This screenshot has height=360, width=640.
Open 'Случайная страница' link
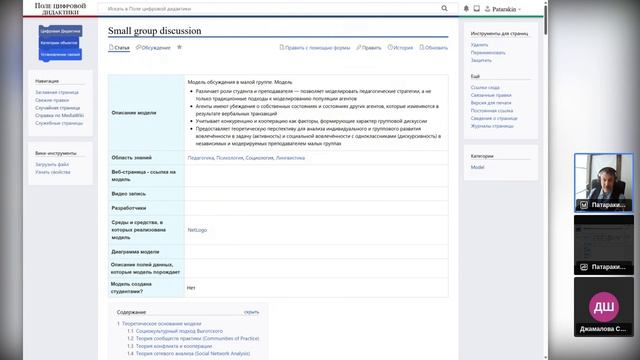pyautogui.click(x=58, y=108)
